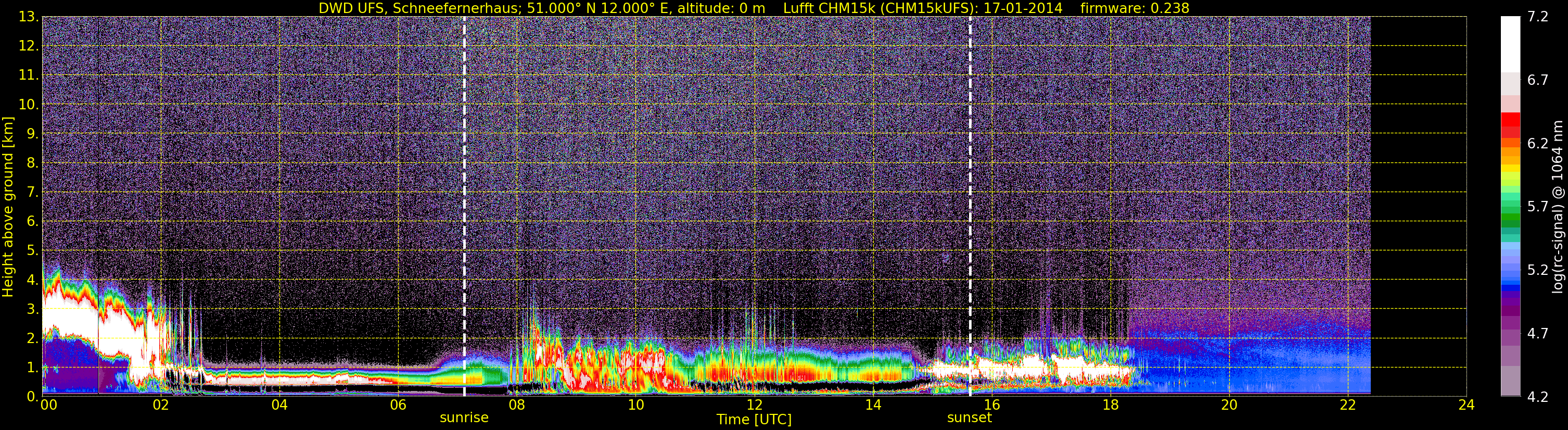Click the time axis tick label 08
The height and width of the screenshot is (430, 1568).
tap(517, 406)
